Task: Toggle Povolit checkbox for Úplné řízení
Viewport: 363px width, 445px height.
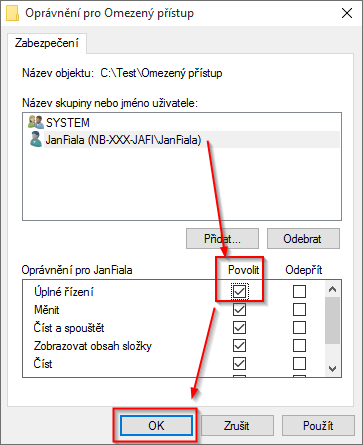Action: [239, 291]
